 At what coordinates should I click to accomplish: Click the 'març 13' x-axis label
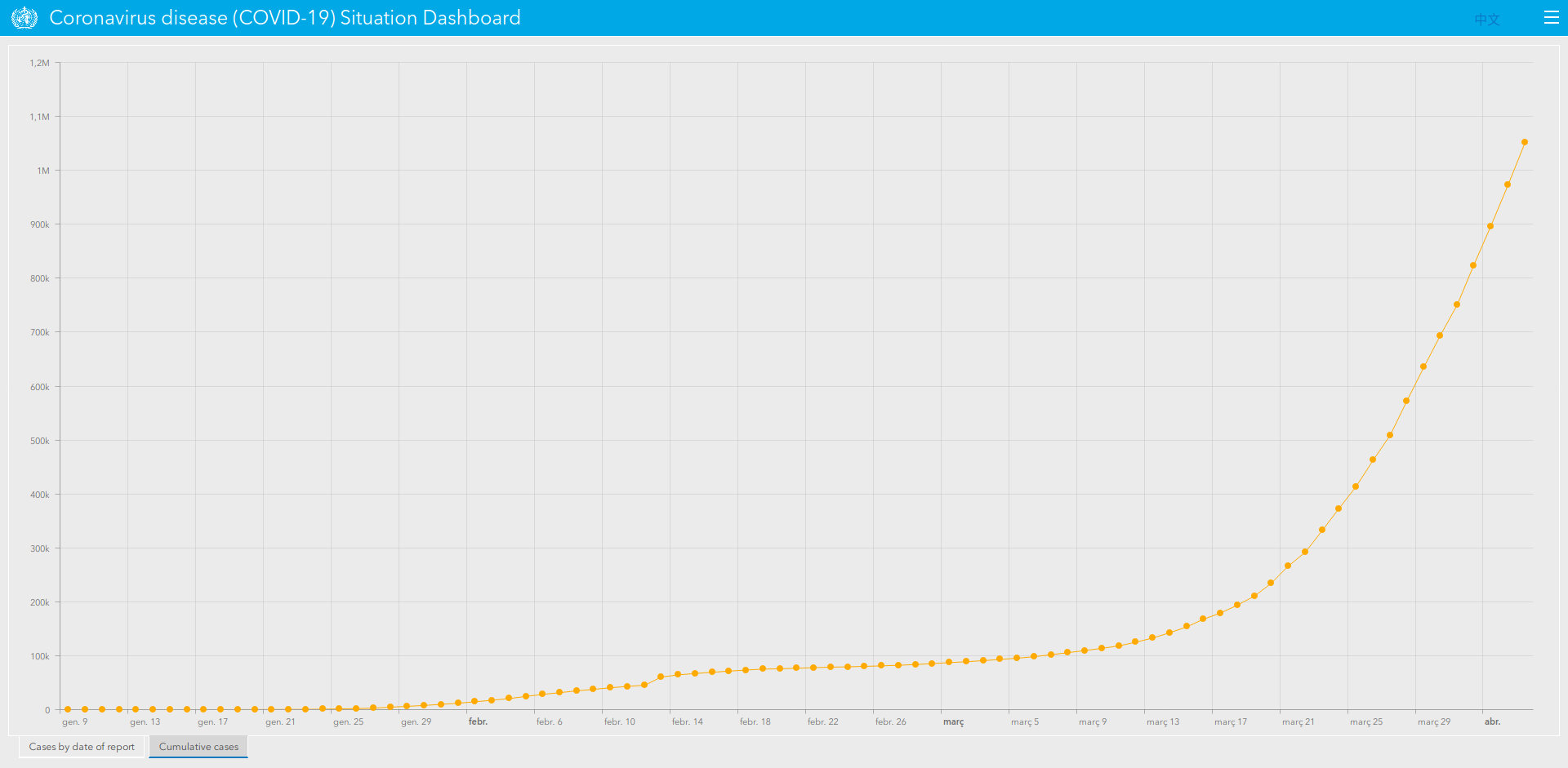[x=1163, y=721]
